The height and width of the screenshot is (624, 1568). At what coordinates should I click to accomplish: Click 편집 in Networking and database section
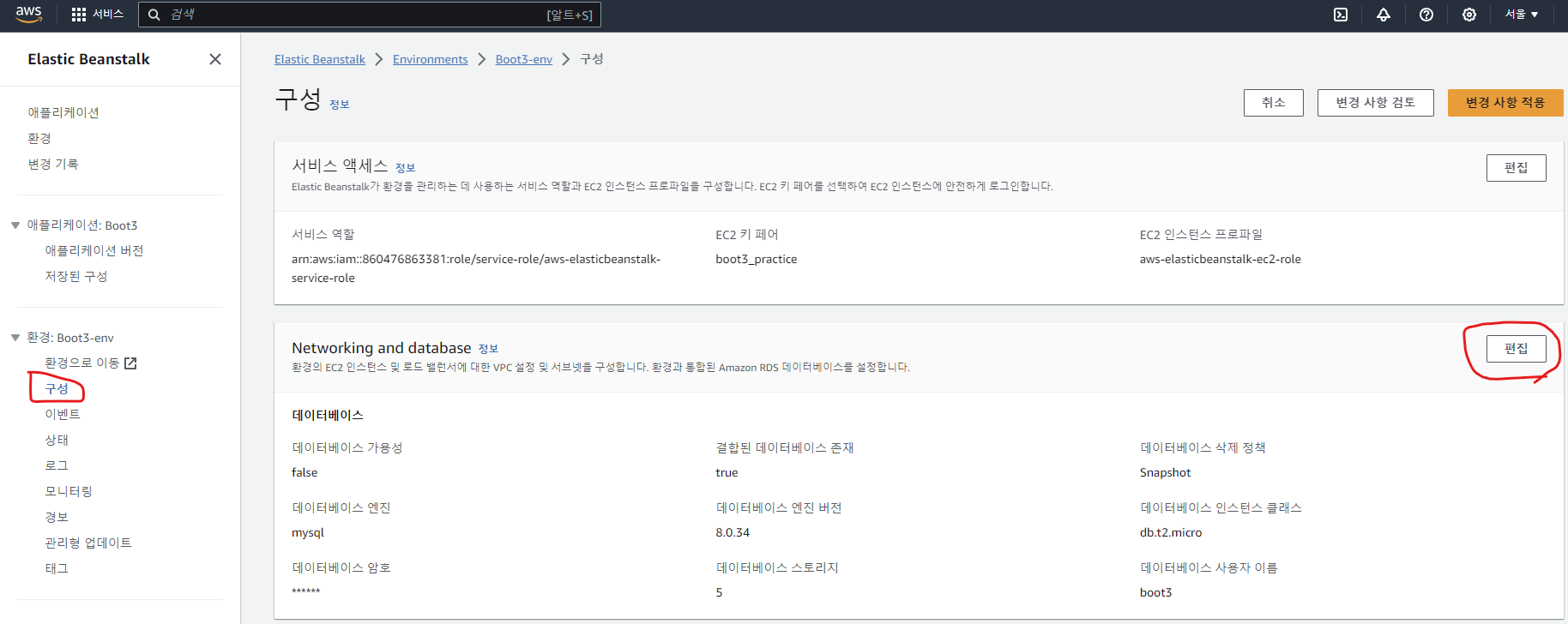[1517, 349]
